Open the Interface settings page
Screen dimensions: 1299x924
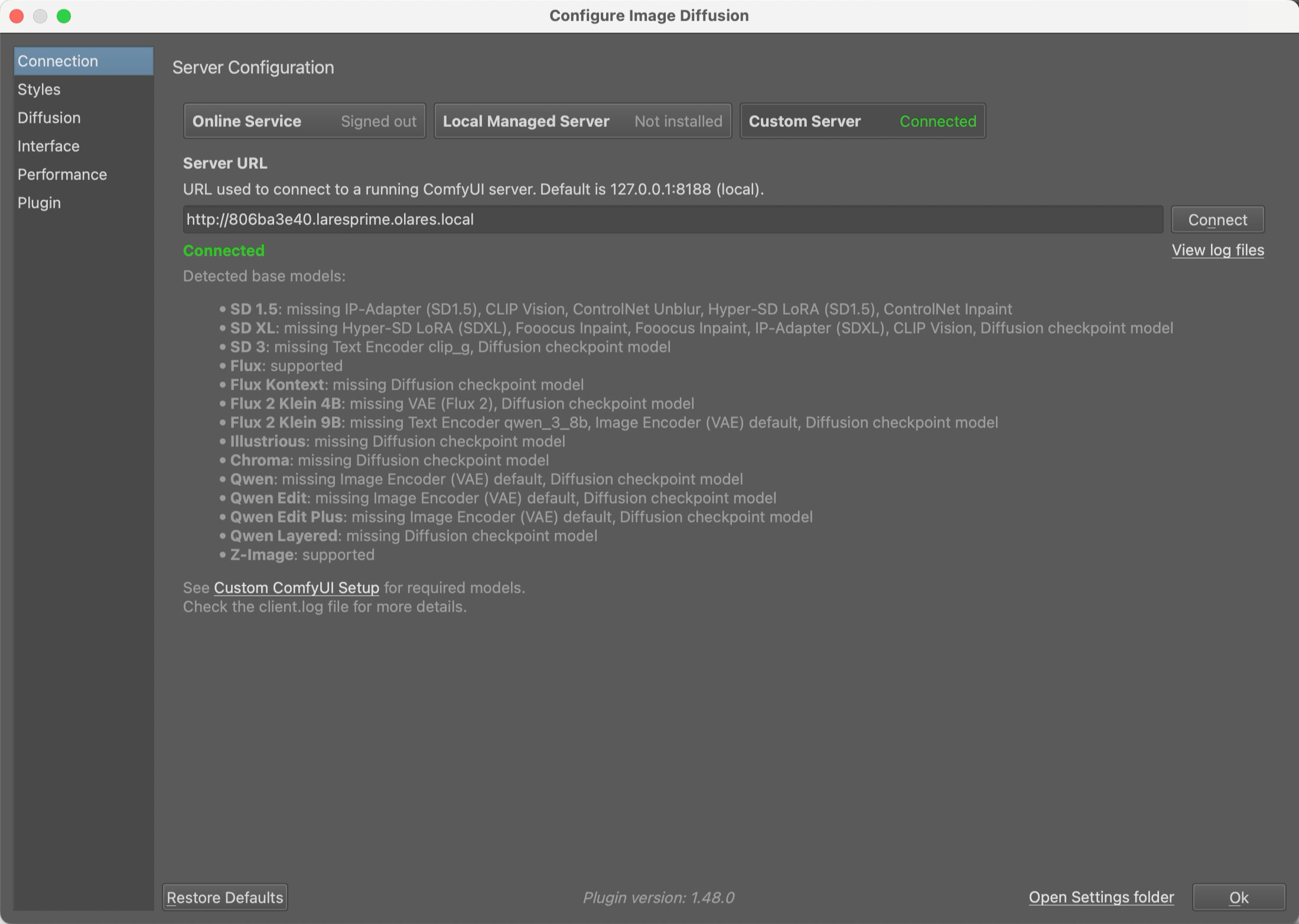pos(48,146)
